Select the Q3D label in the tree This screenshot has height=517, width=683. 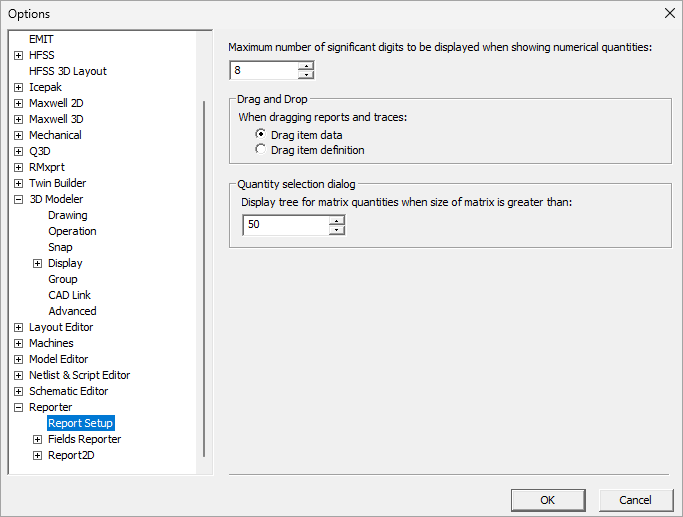40,151
